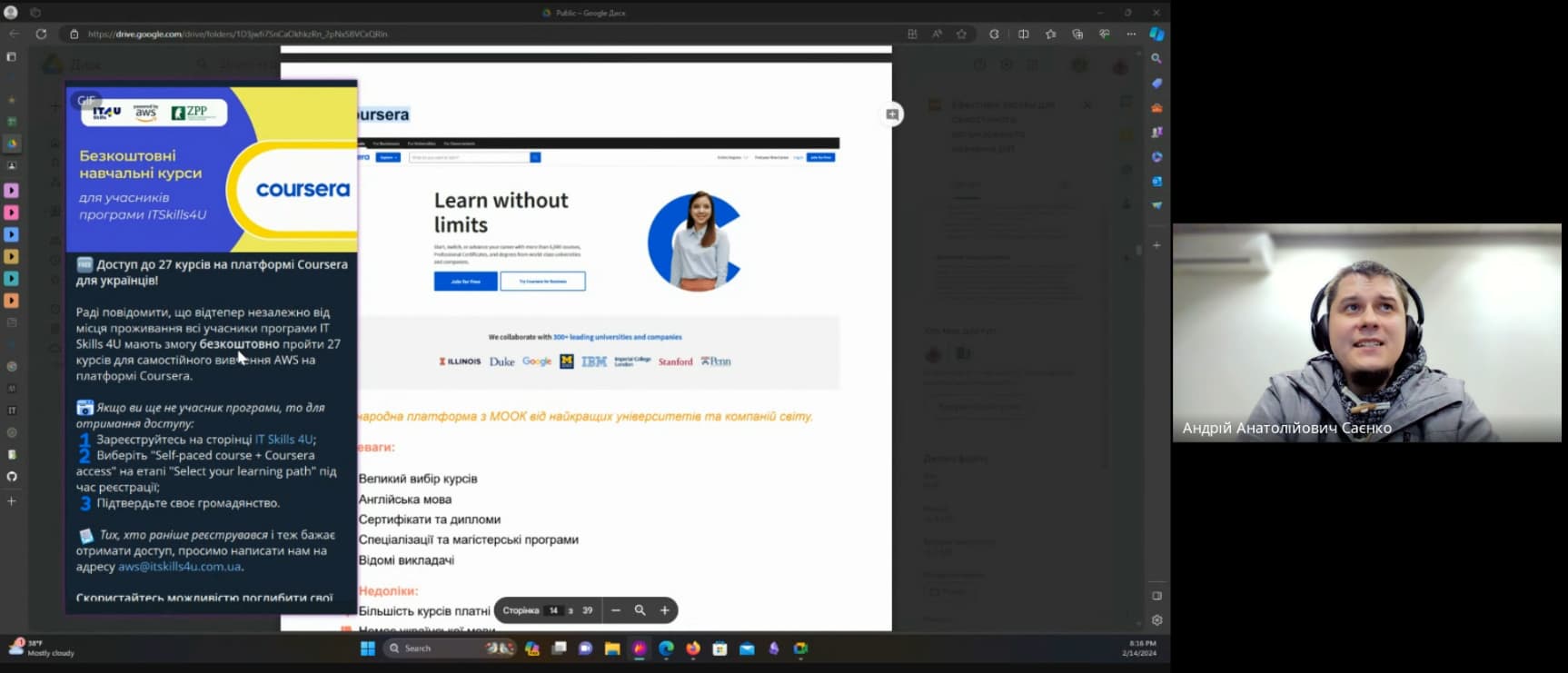Click 'Відомі викладачі' list item
The height and width of the screenshot is (673, 1568).
tap(406, 560)
